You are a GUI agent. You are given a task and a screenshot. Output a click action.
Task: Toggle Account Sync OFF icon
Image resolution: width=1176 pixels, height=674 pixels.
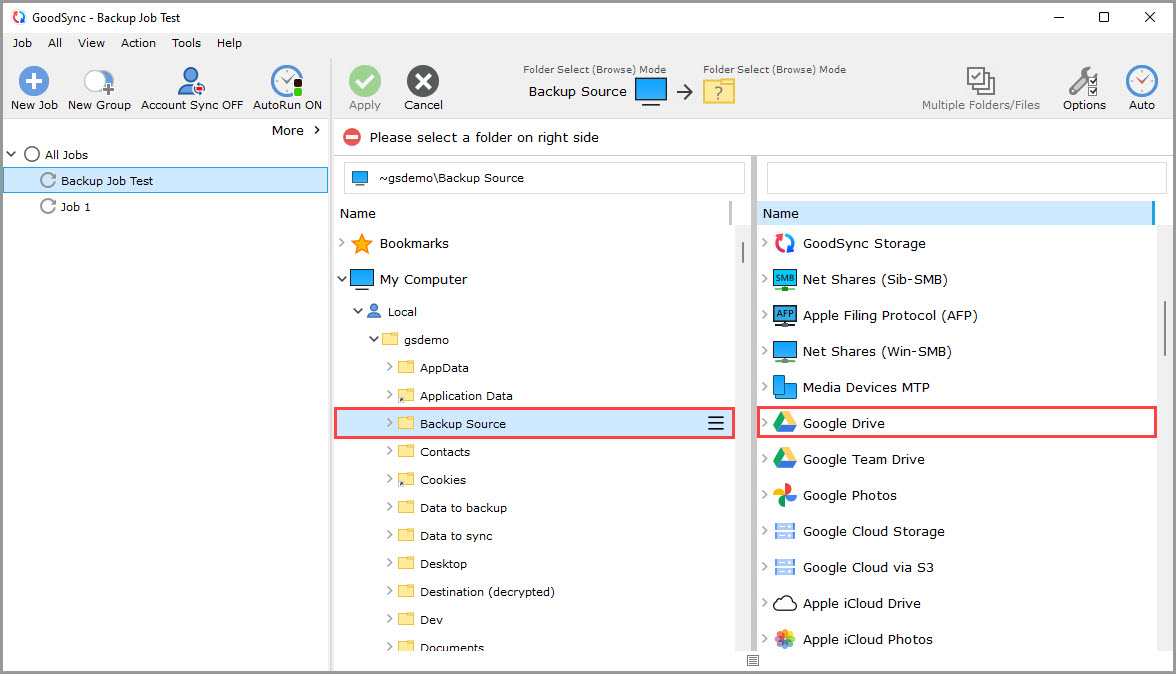point(191,81)
